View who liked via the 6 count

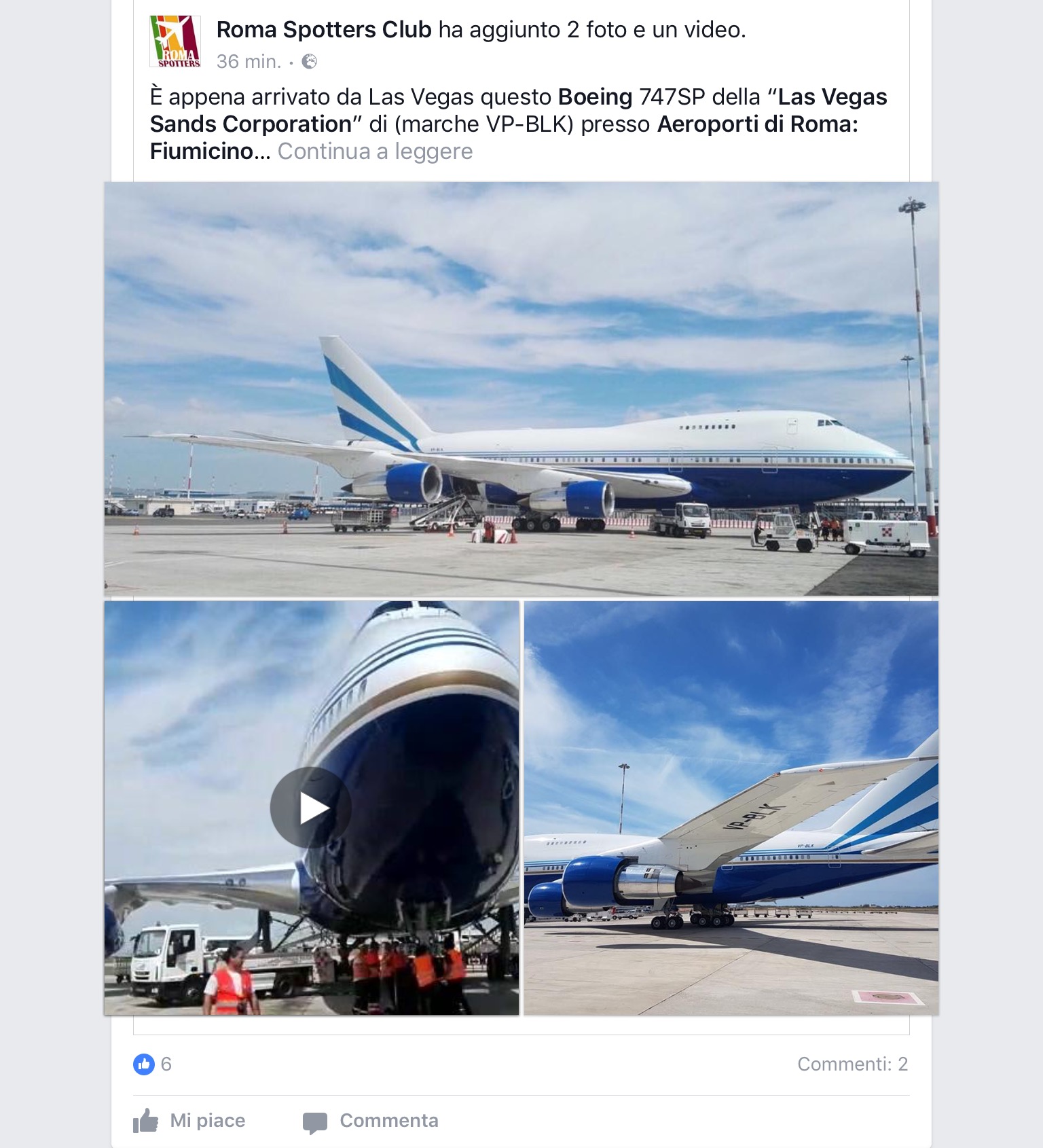click(x=166, y=1064)
